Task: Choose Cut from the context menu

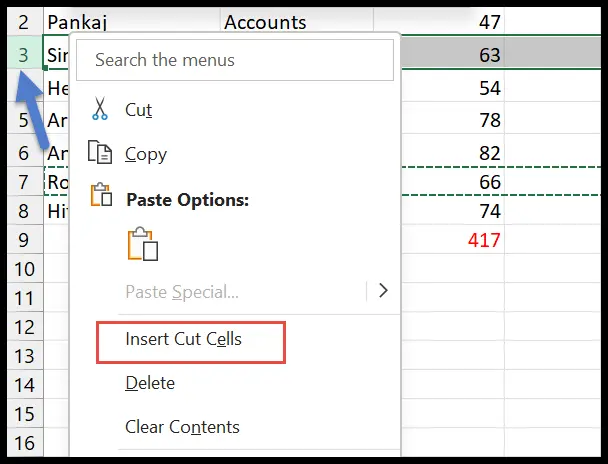Action: pyautogui.click(x=138, y=110)
